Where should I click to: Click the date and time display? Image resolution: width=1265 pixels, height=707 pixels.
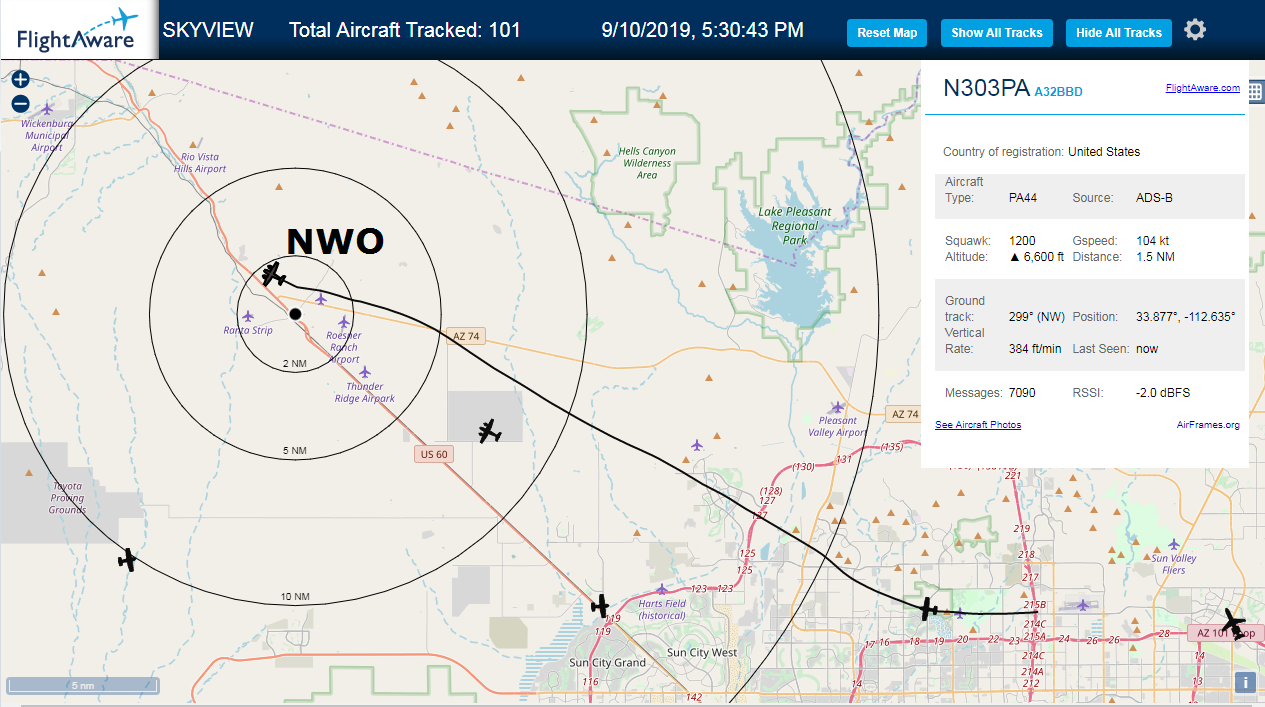[703, 30]
